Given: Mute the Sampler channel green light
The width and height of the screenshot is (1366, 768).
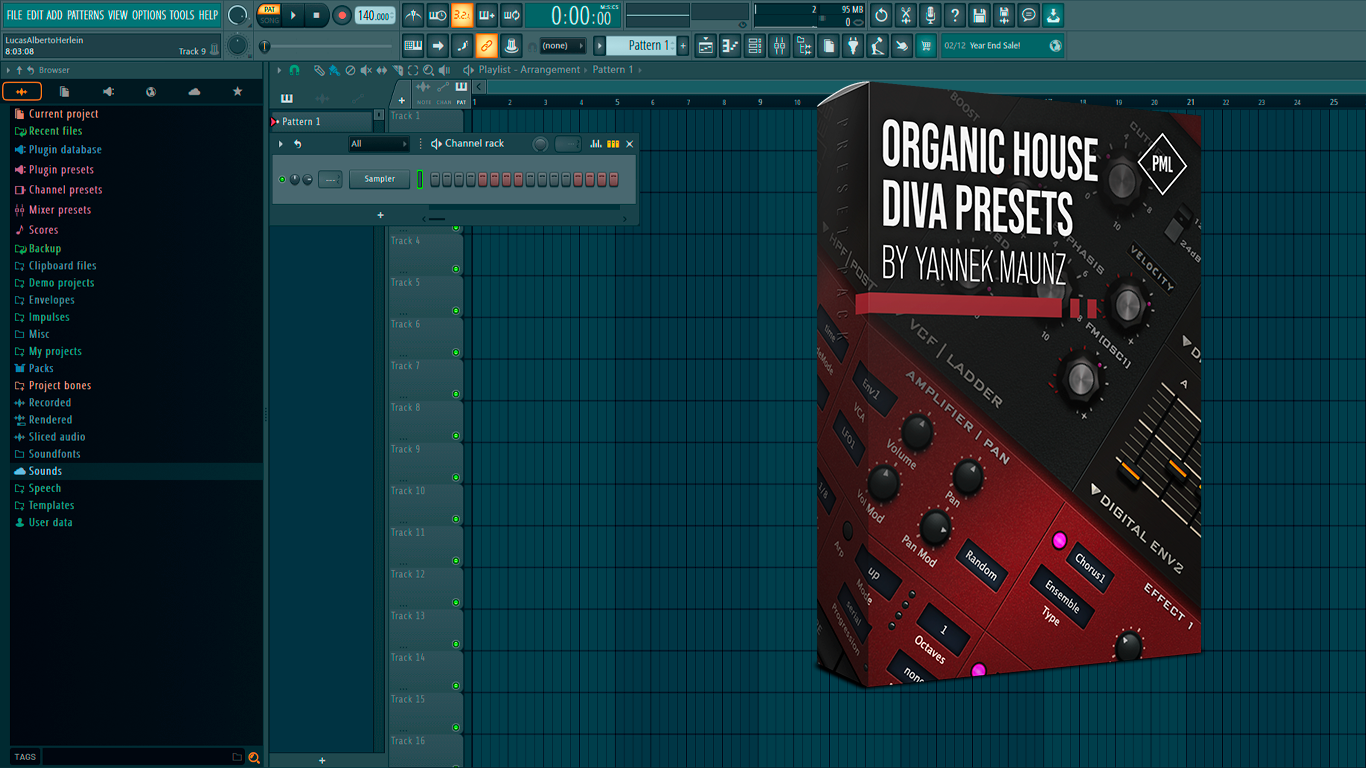Looking at the screenshot, I should (282, 179).
